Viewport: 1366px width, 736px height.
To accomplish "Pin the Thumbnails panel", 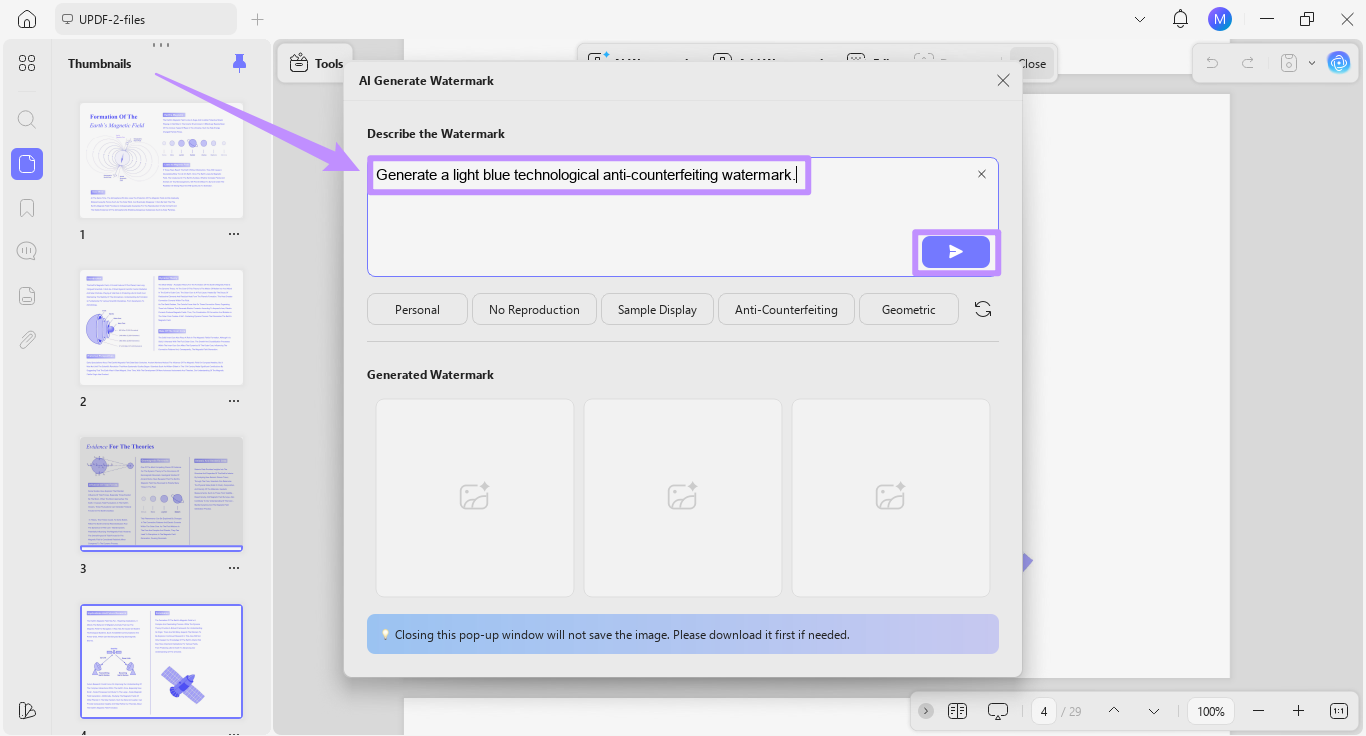I will [x=238, y=63].
